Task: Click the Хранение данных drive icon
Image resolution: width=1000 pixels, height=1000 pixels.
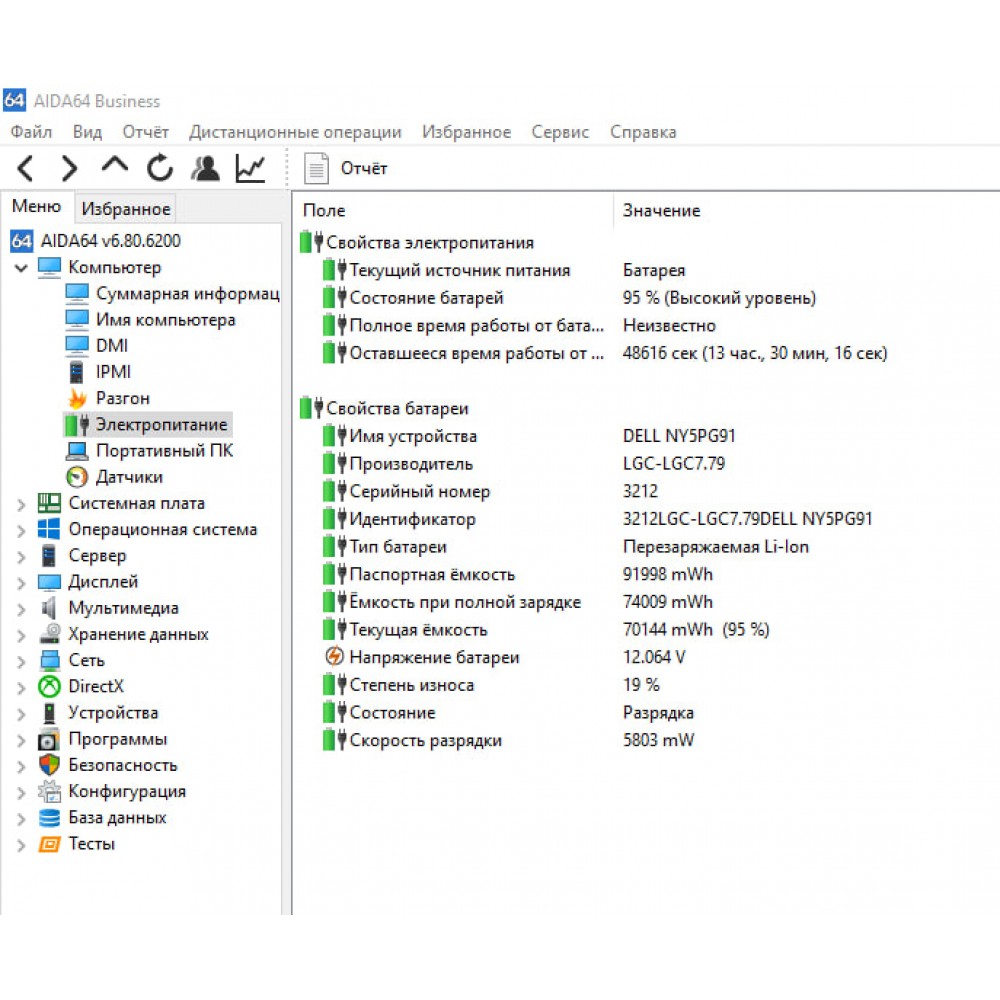Action: pyautogui.click(x=49, y=634)
